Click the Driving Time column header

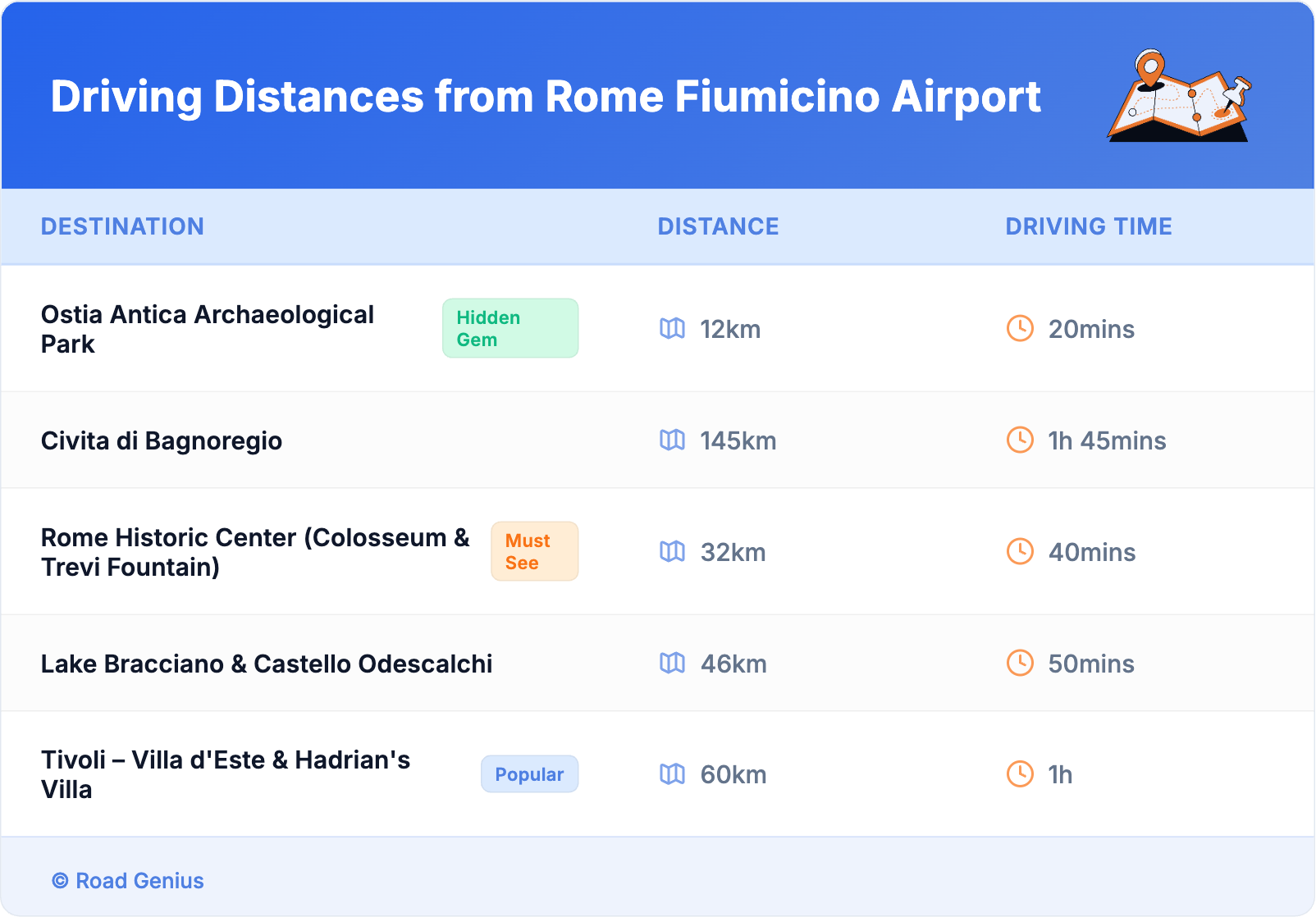tap(1088, 226)
